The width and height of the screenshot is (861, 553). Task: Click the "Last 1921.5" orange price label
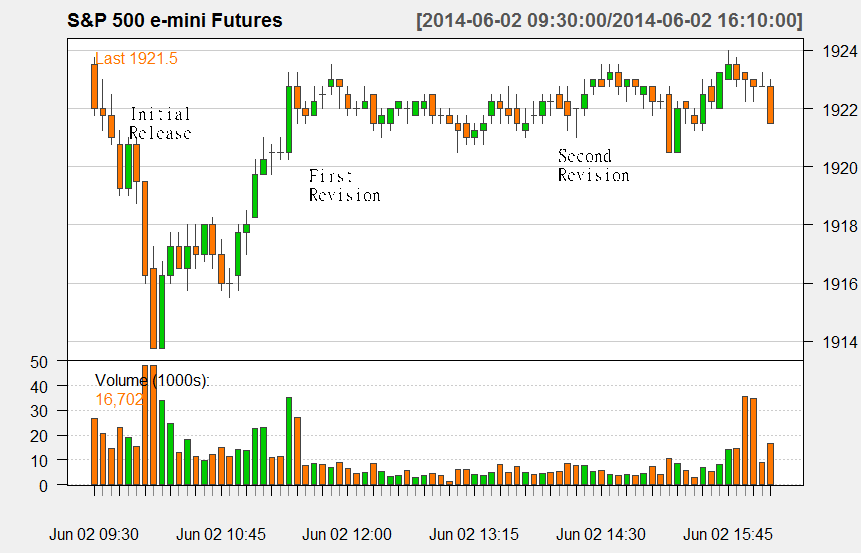tap(137, 58)
